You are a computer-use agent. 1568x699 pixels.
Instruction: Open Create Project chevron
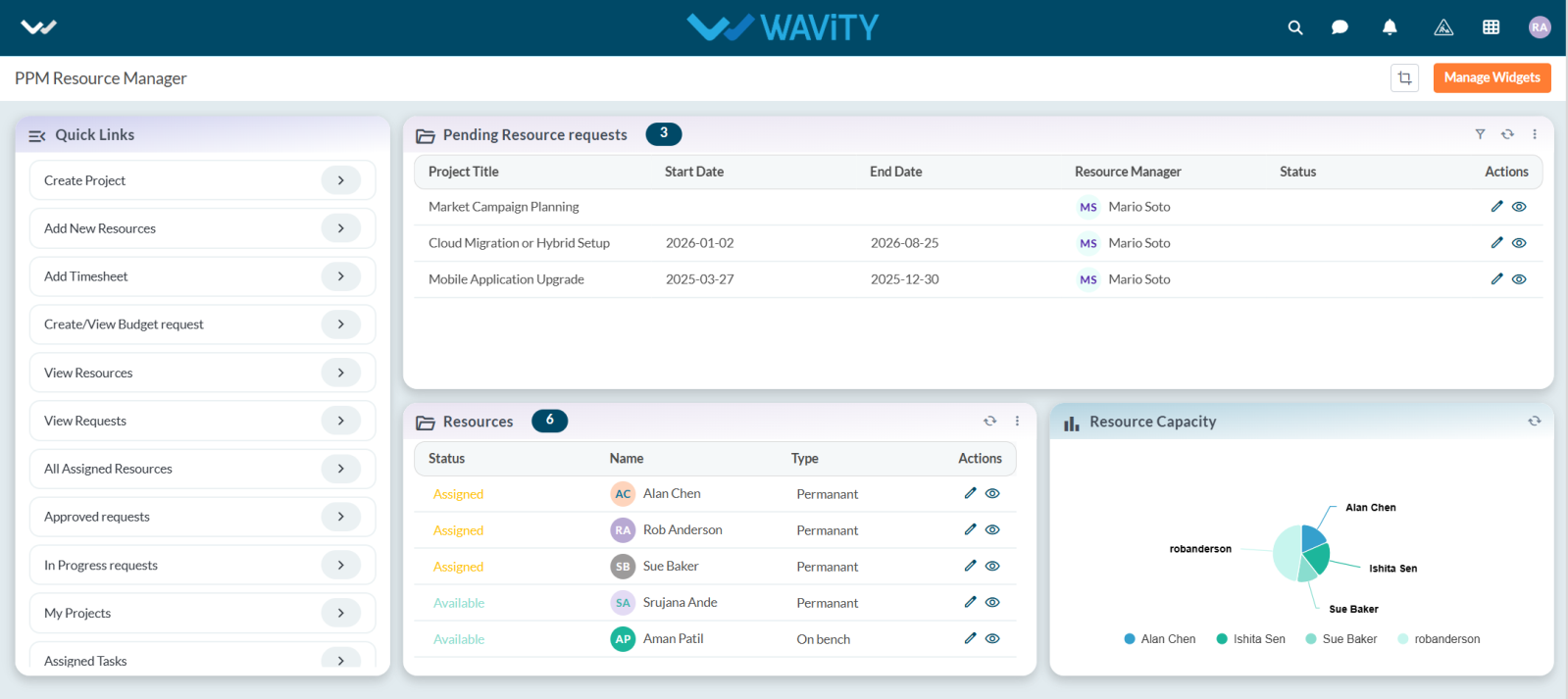click(341, 180)
